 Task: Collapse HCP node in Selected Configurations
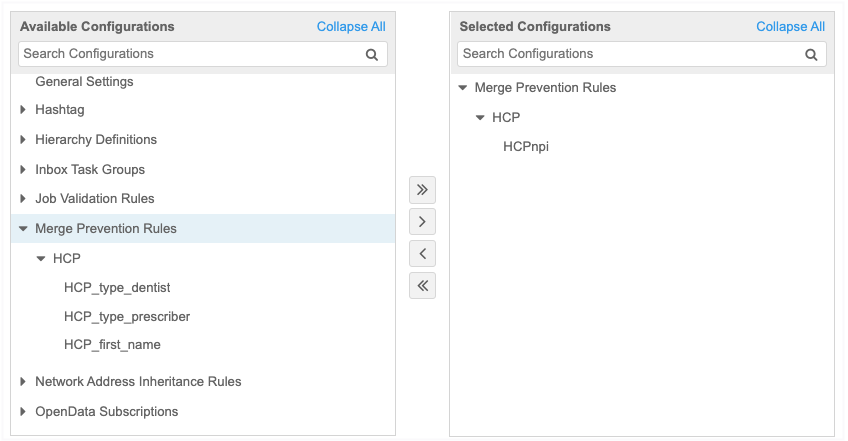tap(480, 118)
